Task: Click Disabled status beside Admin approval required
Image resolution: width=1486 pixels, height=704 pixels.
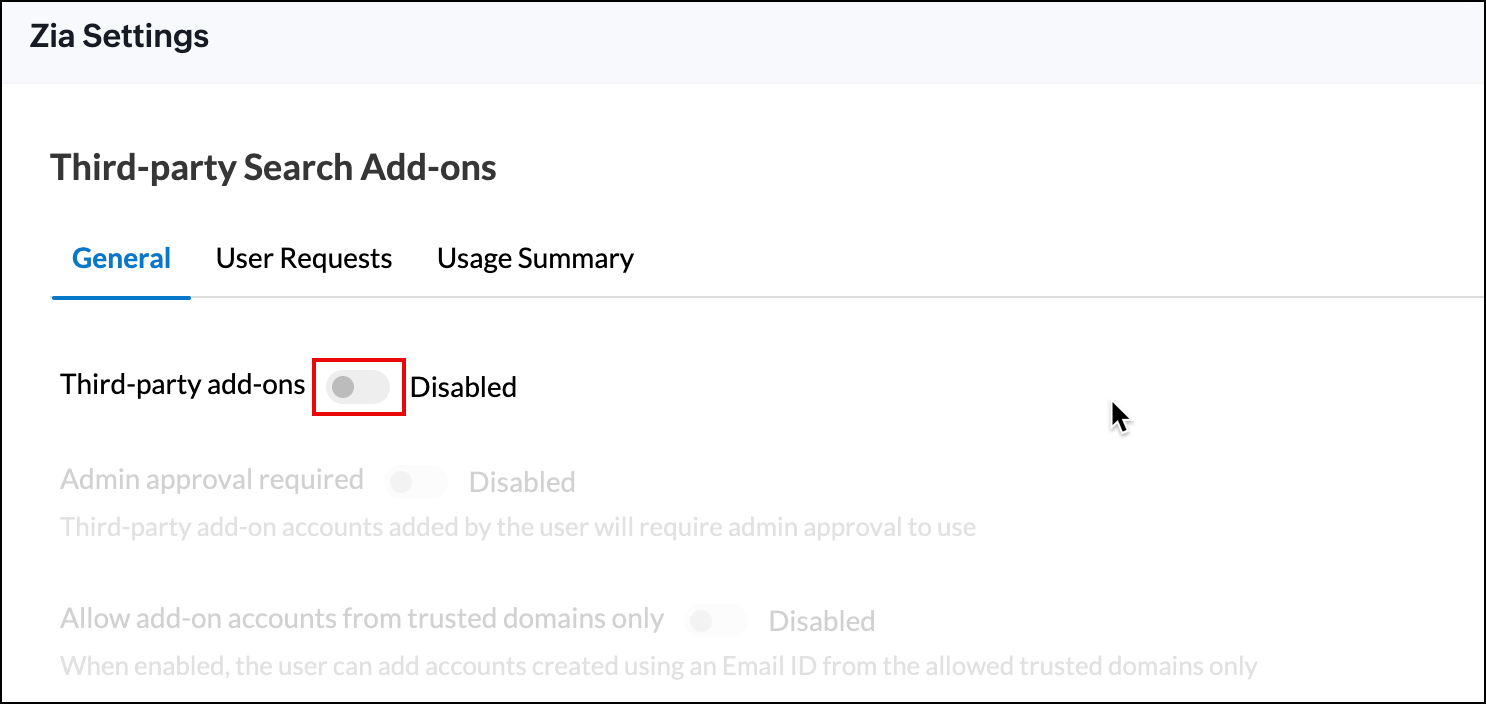Action: coord(522,483)
